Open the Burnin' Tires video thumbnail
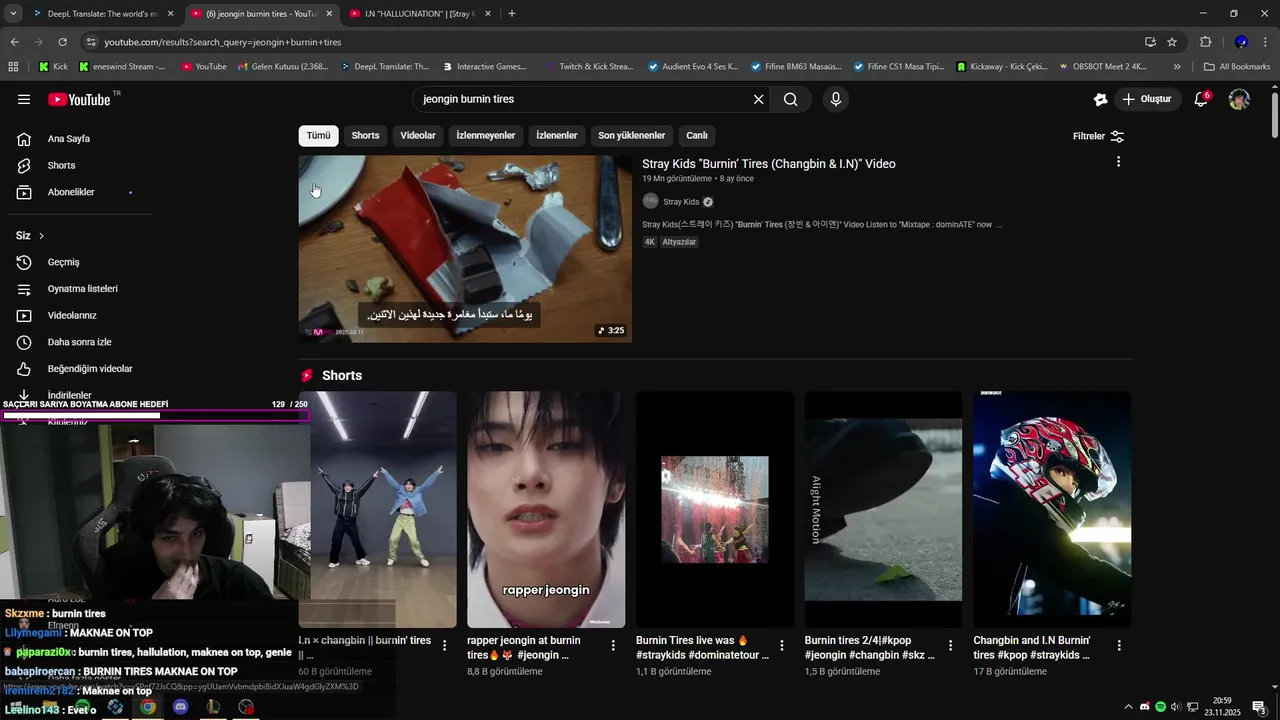The width and height of the screenshot is (1280, 720). coord(465,249)
